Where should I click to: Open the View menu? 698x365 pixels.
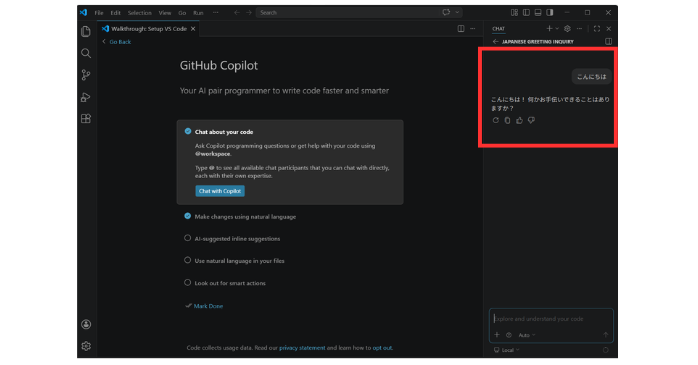165,12
